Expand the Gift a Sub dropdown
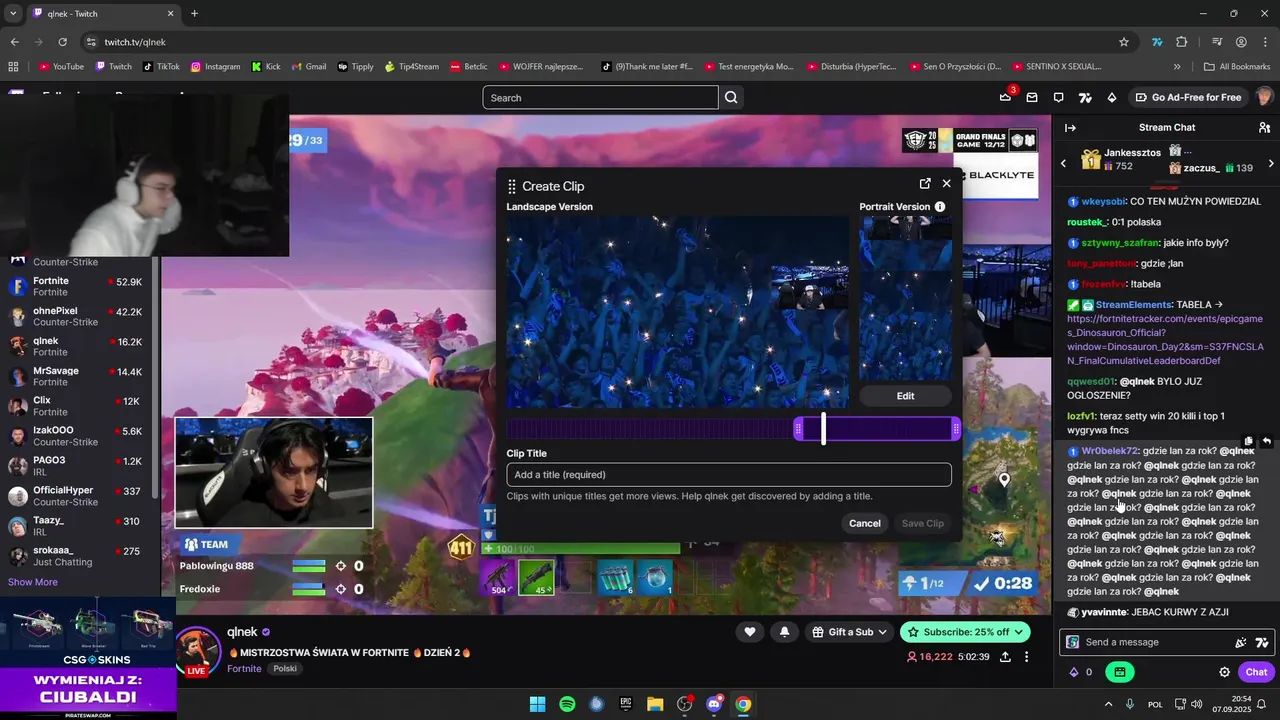Viewport: 1280px width, 720px height. pos(849,632)
